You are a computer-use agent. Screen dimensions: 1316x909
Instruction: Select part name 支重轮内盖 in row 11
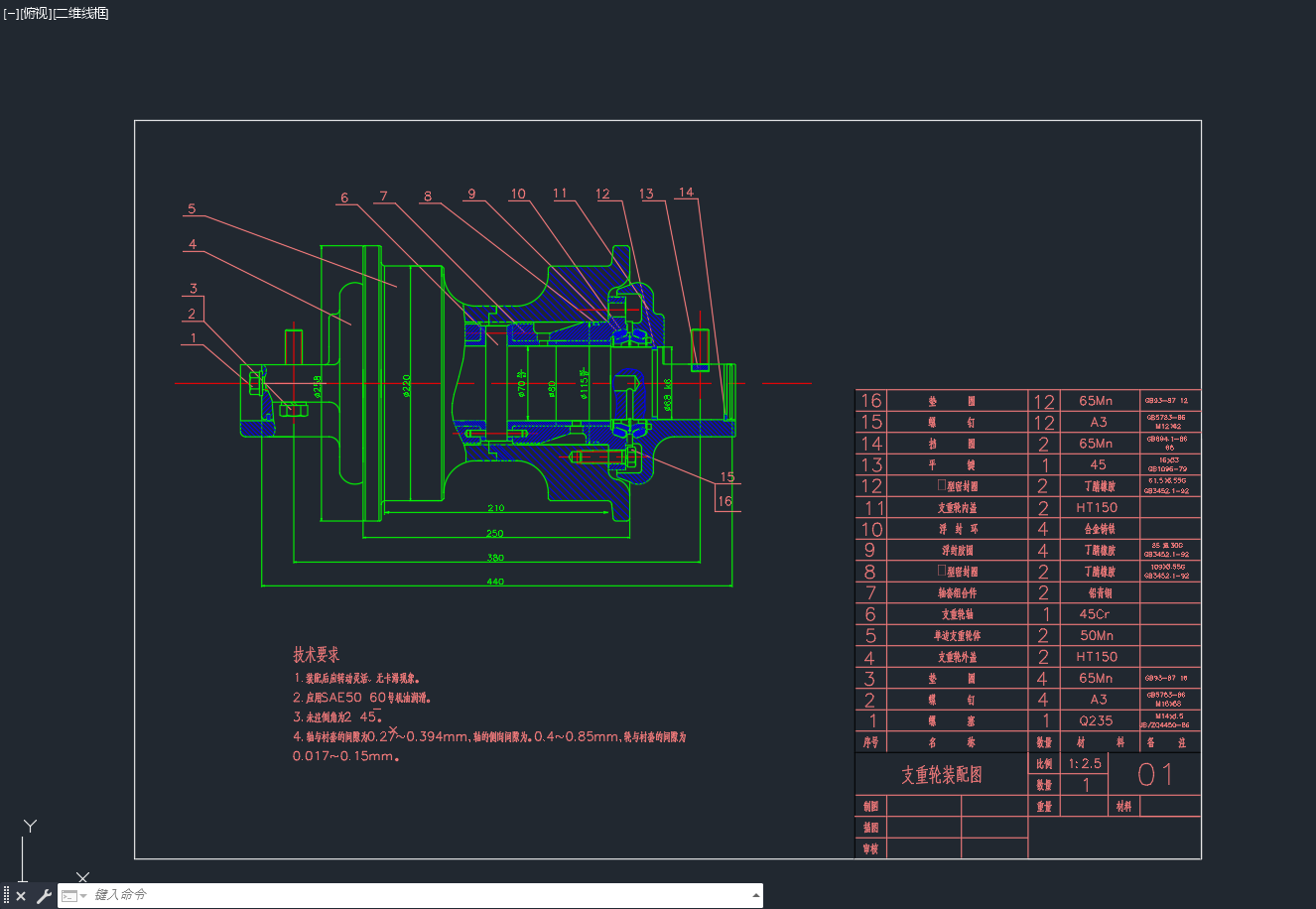958,507
